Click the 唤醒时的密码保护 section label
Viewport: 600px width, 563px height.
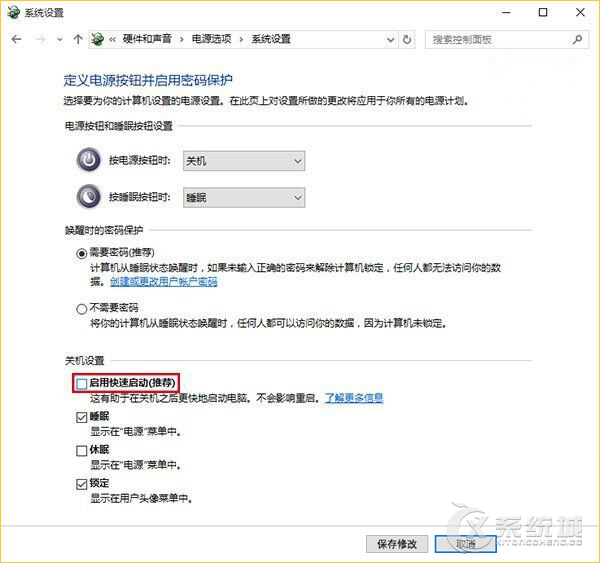coord(104,230)
